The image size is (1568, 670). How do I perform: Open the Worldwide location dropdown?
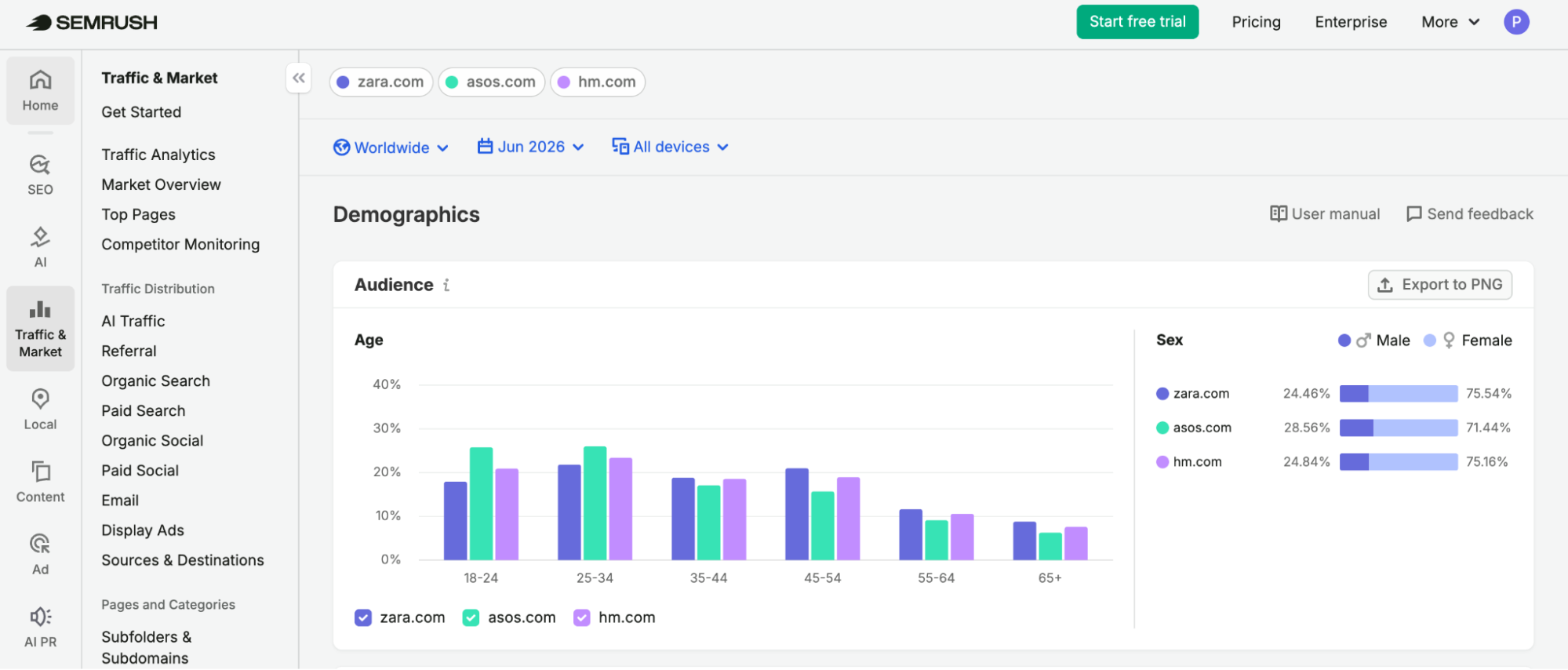391,147
